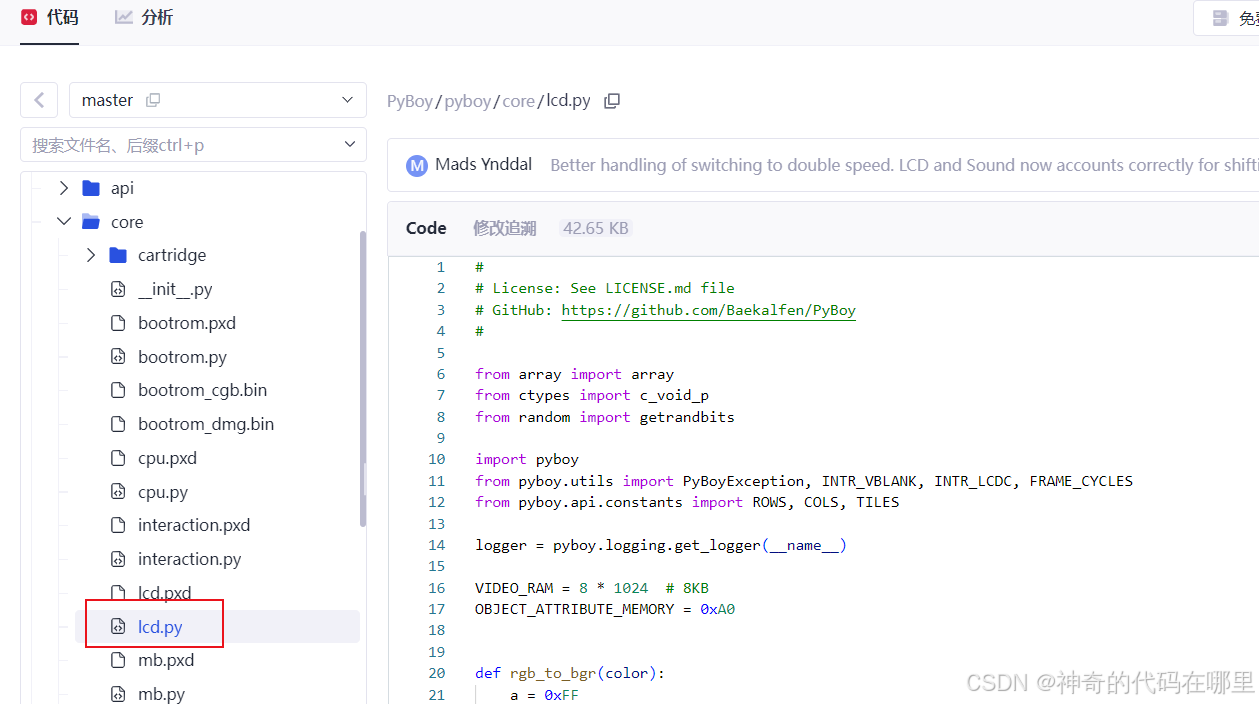
Task: Click the 42.65 KB file size label
Action: 596,228
